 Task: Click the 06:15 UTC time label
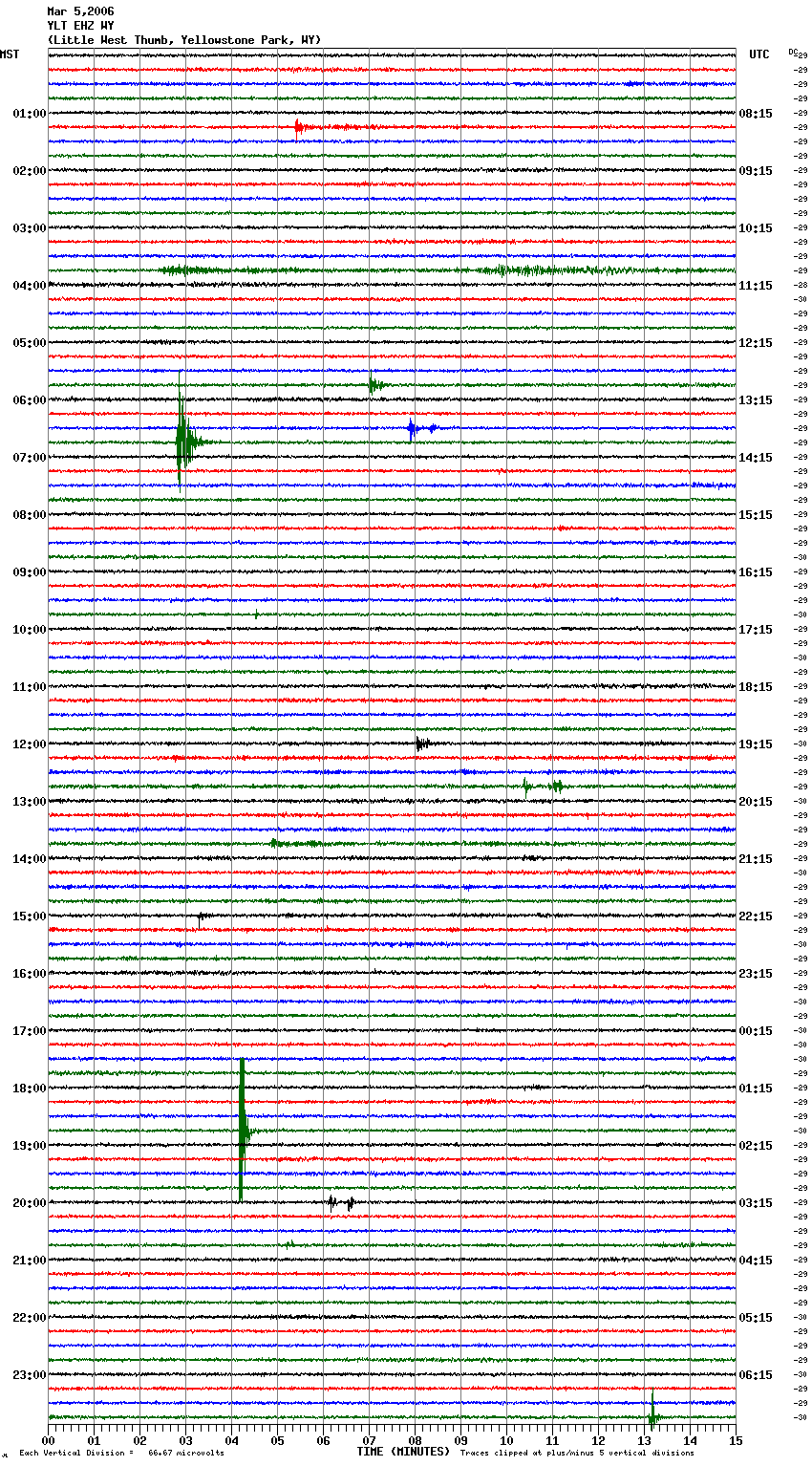tap(756, 1375)
